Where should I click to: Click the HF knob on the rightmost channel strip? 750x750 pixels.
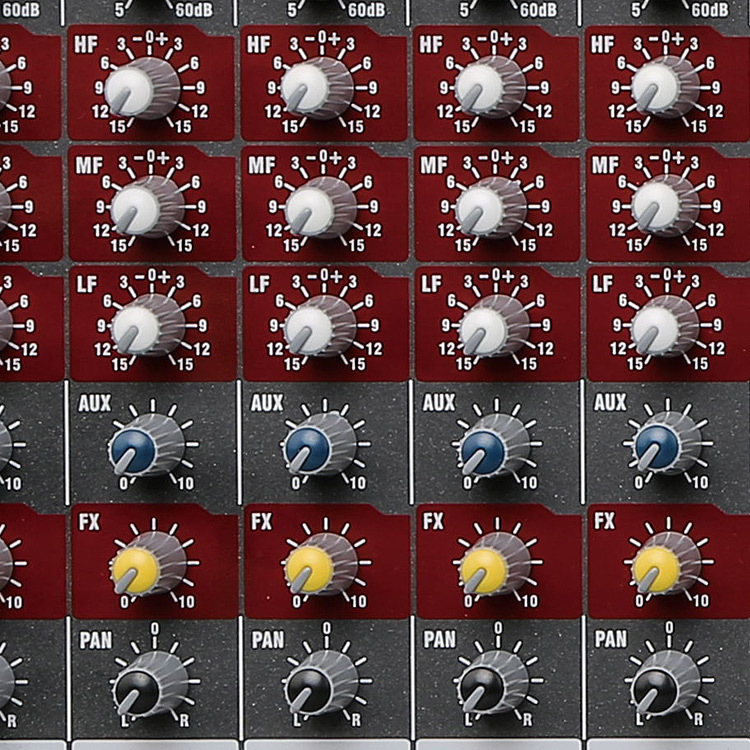pyautogui.click(x=665, y=87)
